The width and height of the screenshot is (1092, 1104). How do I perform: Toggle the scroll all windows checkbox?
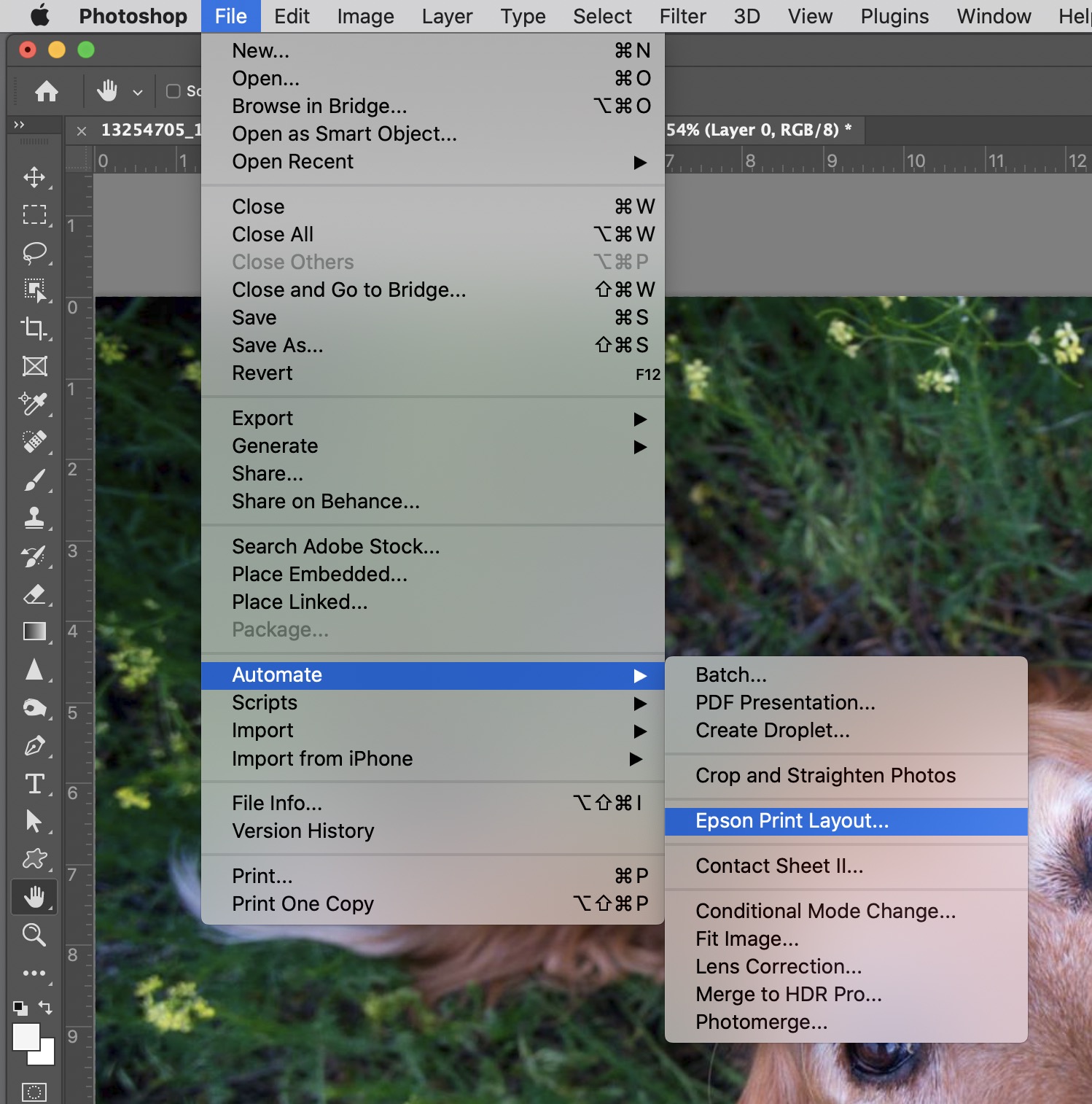pyautogui.click(x=173, y=91)
